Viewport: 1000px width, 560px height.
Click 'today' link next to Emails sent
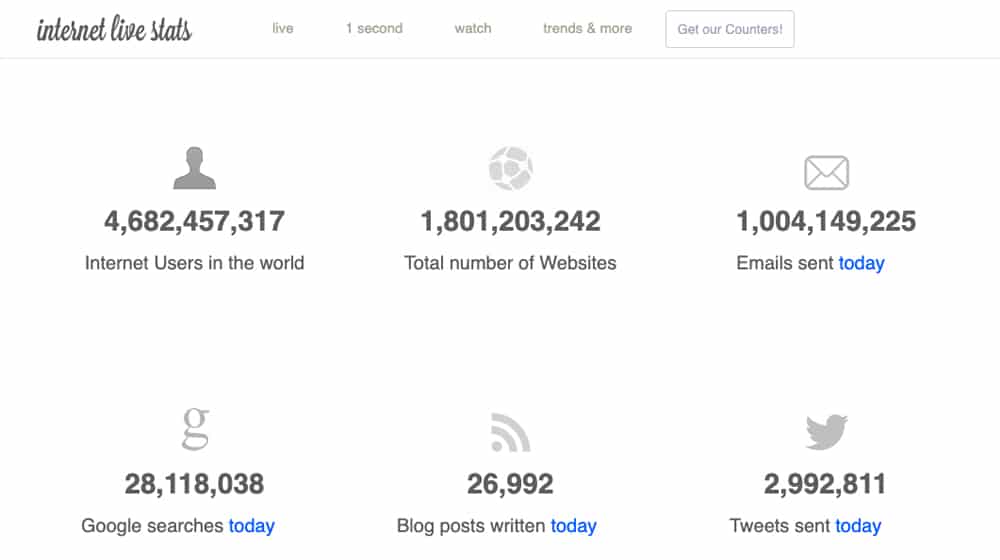pyautogui.click(x=862, y=263)
